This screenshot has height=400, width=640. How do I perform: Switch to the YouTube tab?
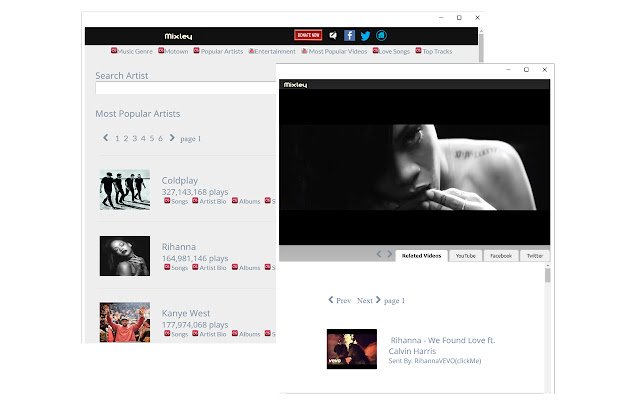pyautogui.click(x=466, y=256)
